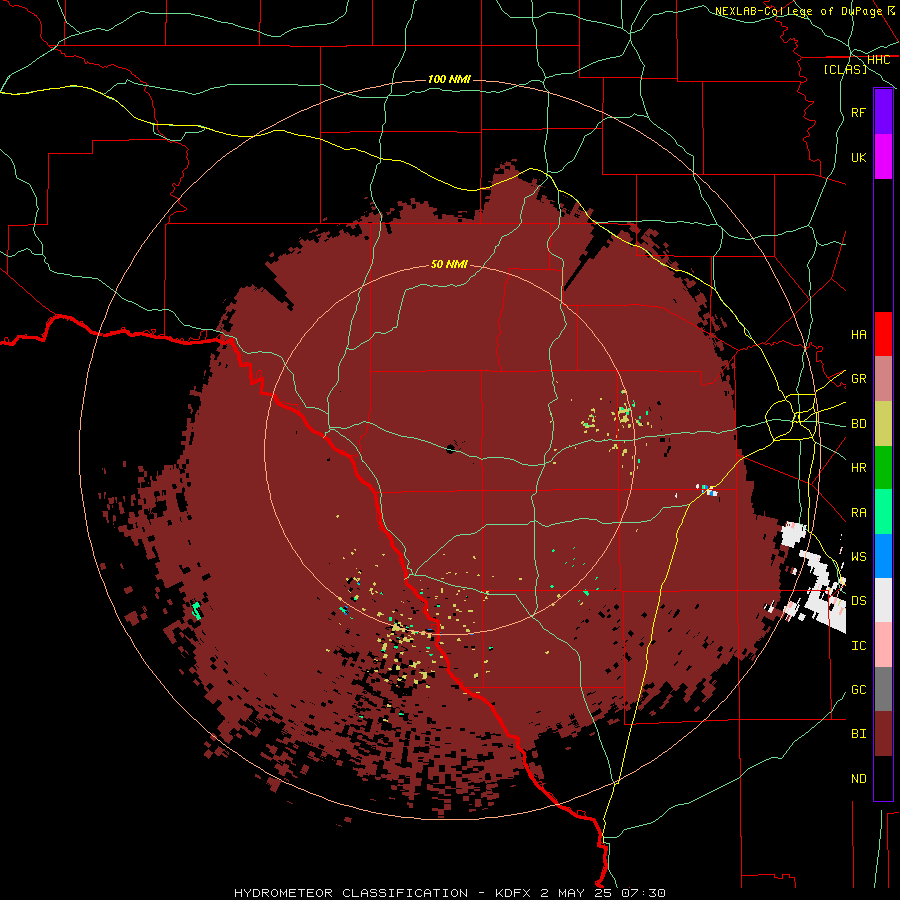
Task: Click the GC legend label
Action: (x=858, y=690)
